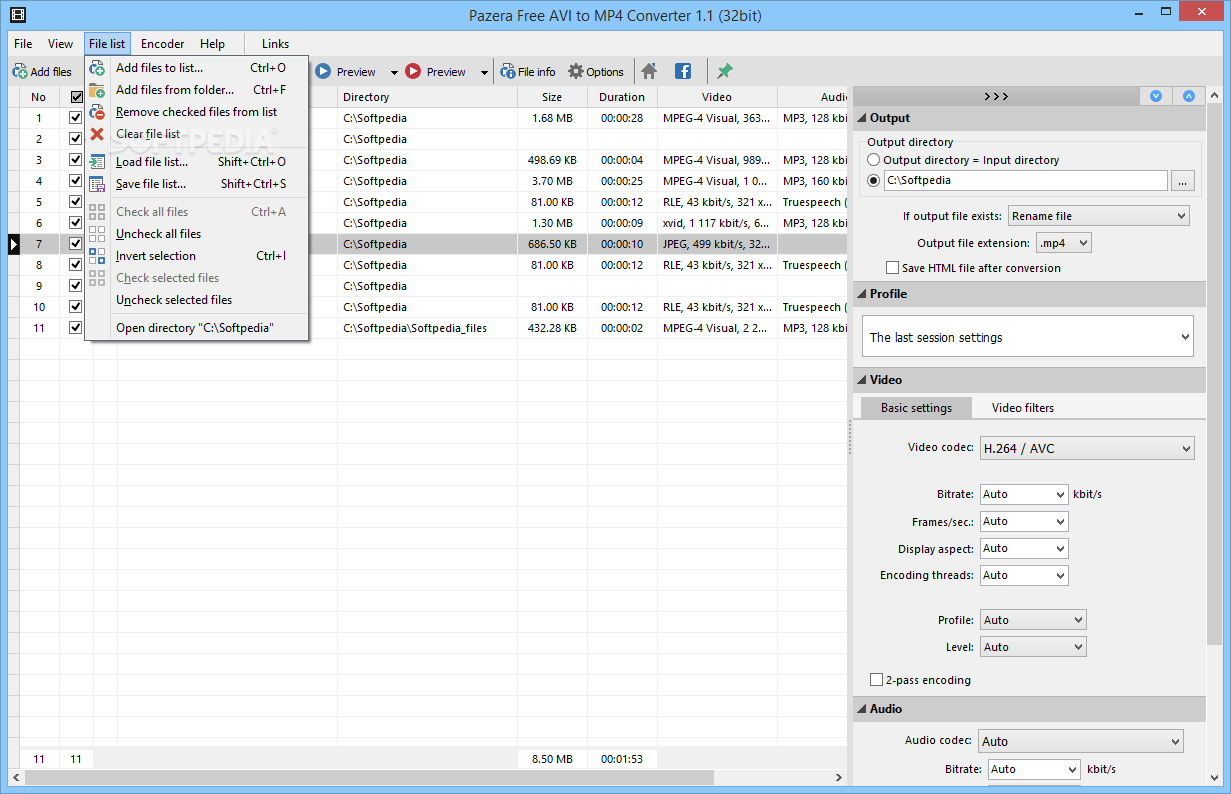Enable 2-pass encoding checkbox

[877, 680]
